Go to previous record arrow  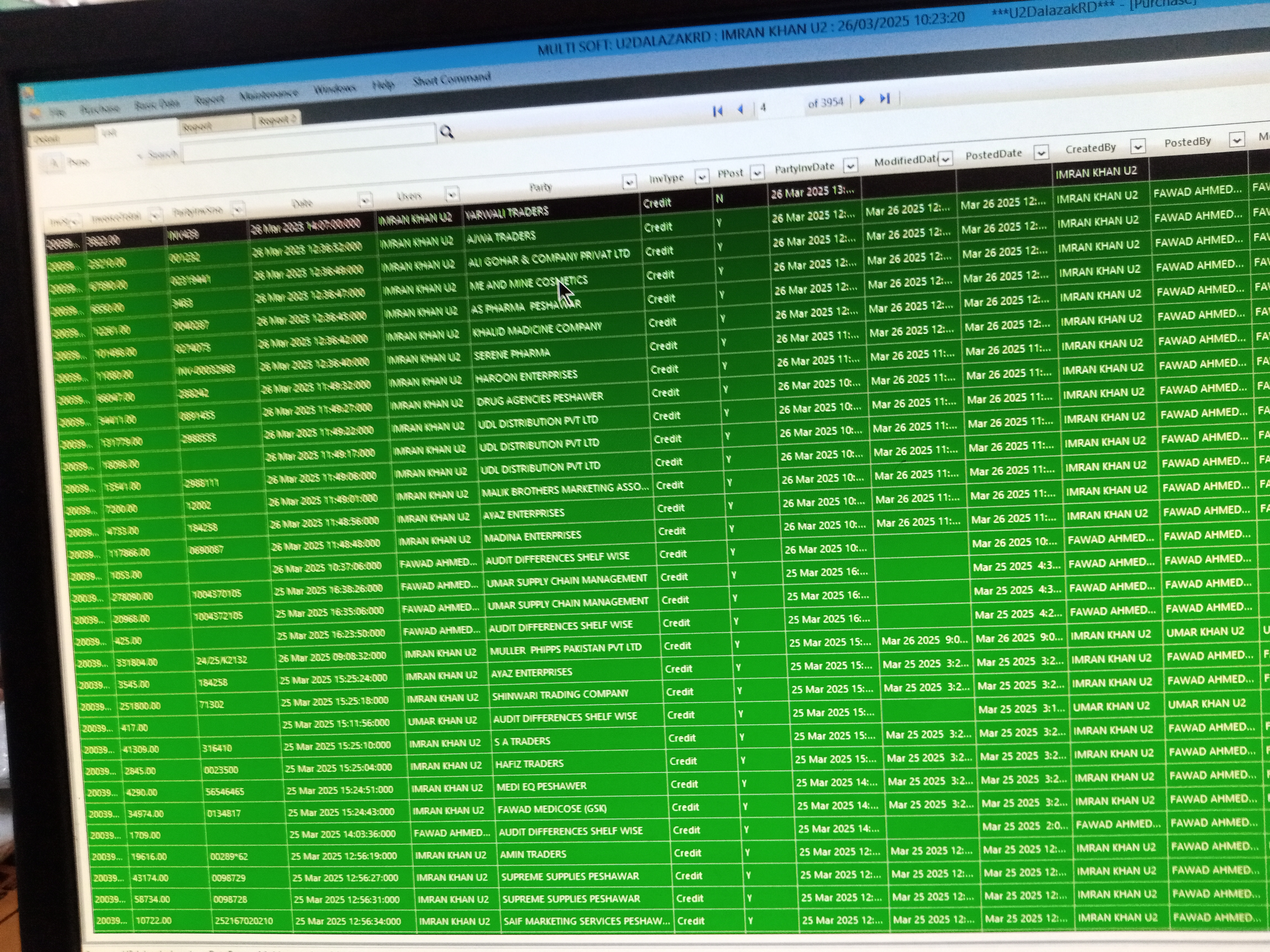pyautogui.click(x=740, y=109)
